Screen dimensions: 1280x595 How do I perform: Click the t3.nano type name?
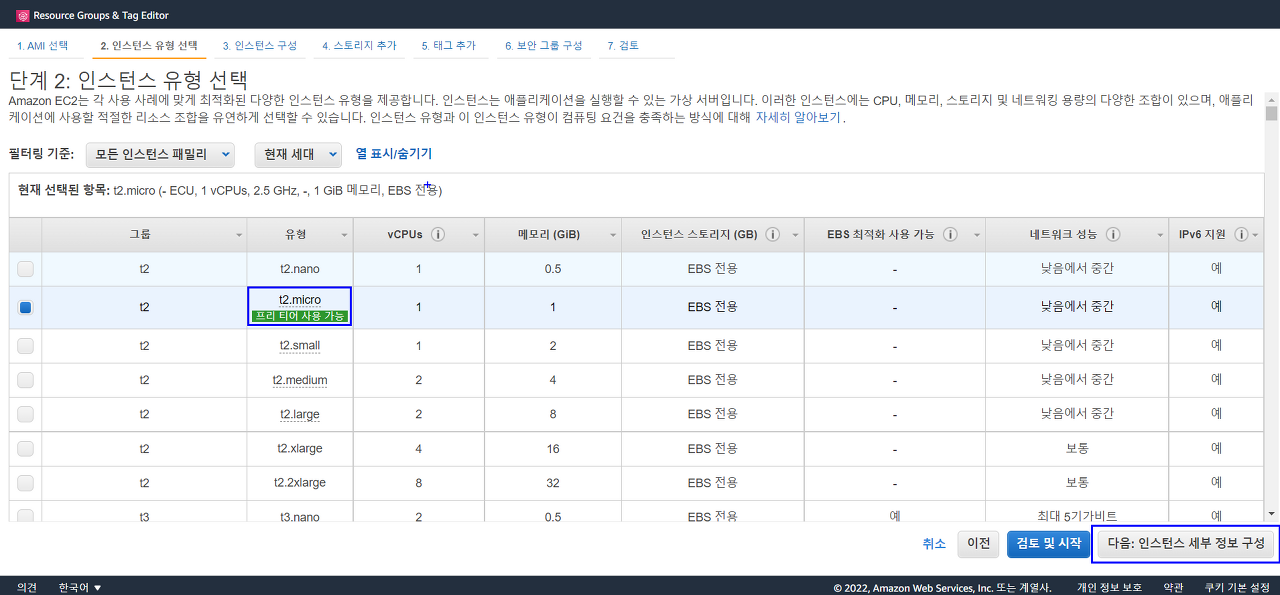tap(300, 515)
